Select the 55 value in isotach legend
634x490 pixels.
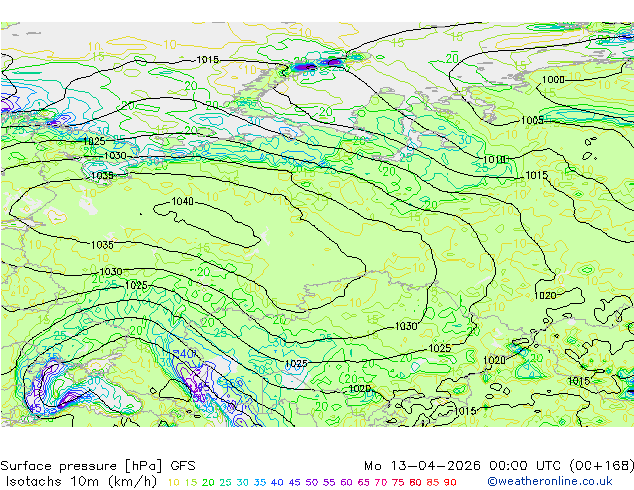329,482
